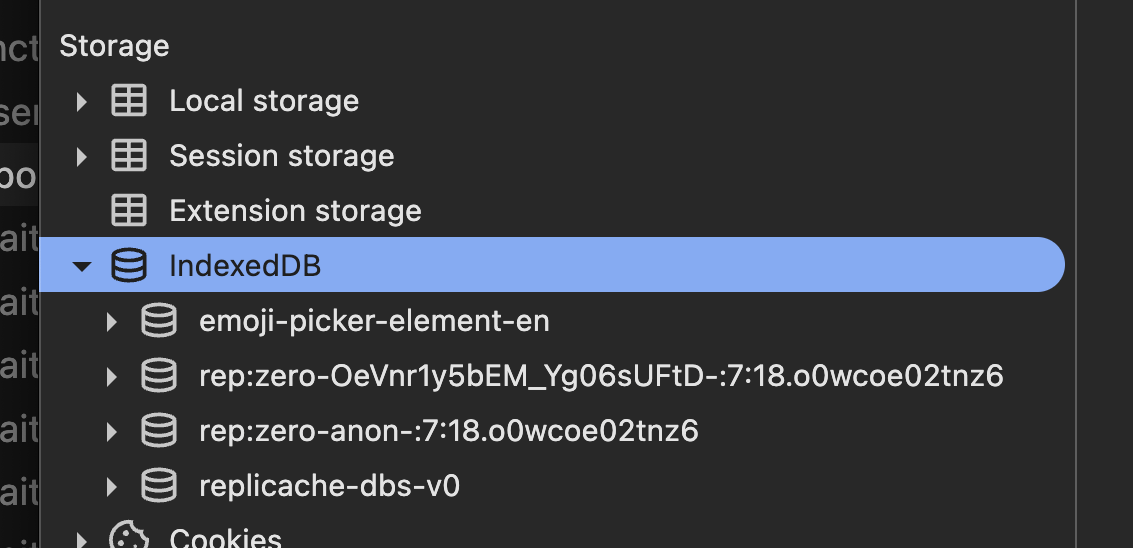
Task: Click the Local storage table icon
Action: [128, 101]
